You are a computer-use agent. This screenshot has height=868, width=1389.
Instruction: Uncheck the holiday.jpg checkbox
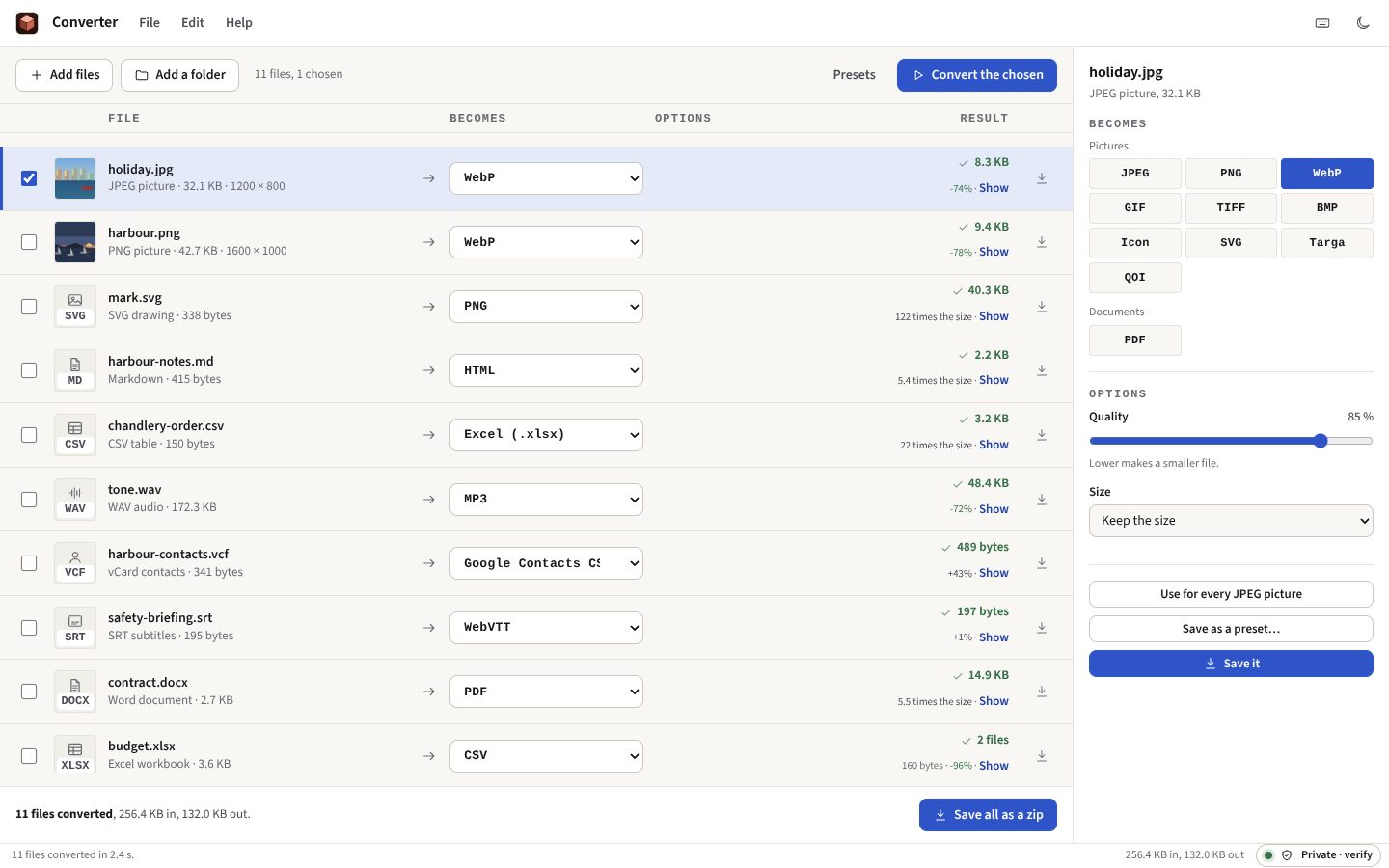click(x=29, y=178)
